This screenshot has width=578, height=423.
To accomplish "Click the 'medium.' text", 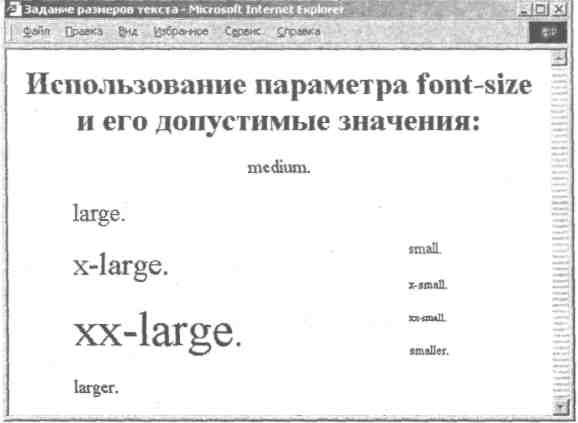I will [279, 168].
